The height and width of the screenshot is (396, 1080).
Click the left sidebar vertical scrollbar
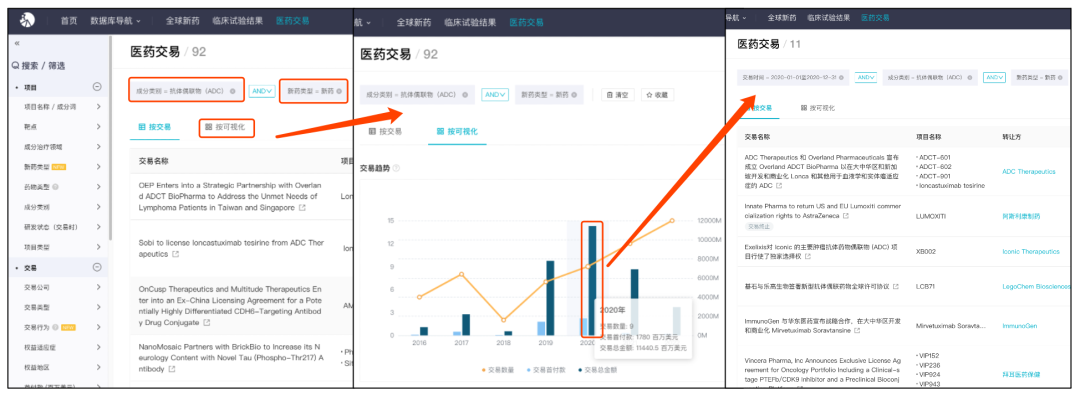(x=110, y=138)
